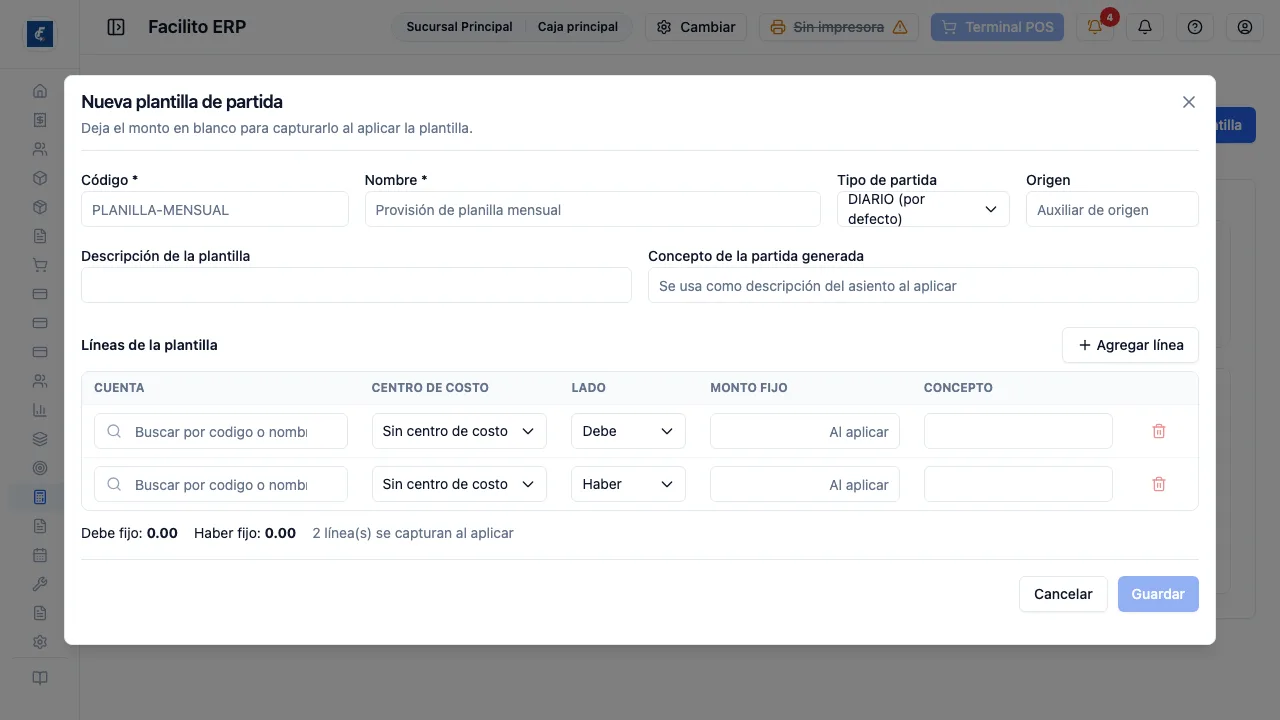Viewport: 1280px width, 720px height.
Task: Click the Agregar línea button
Action: click(1130, 345)
